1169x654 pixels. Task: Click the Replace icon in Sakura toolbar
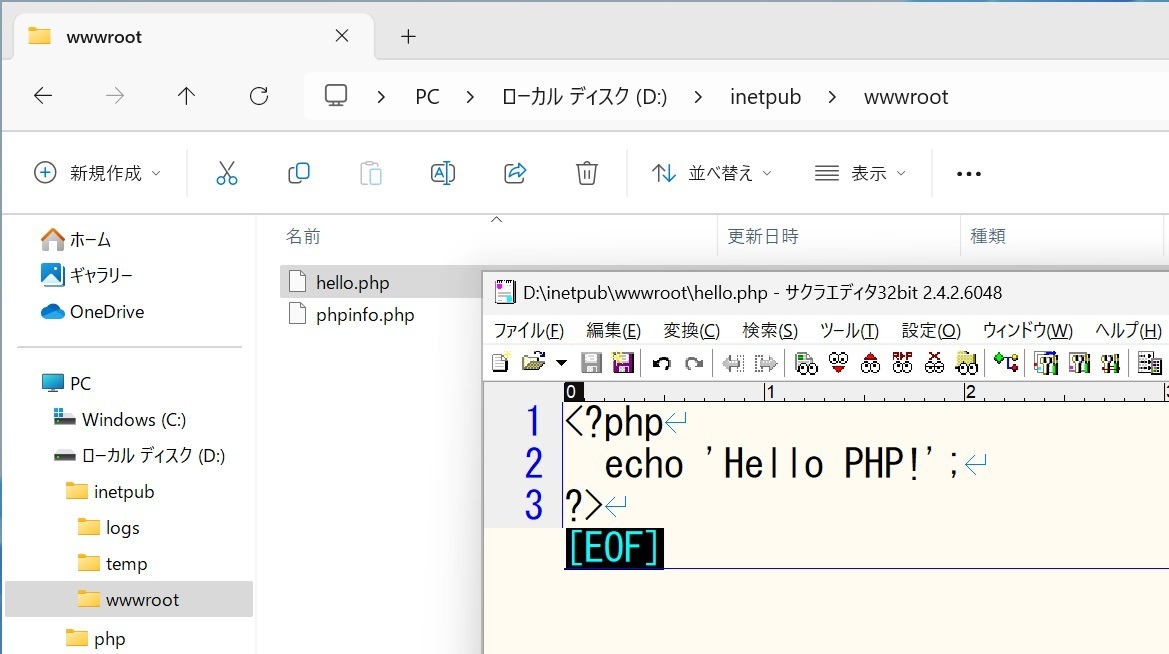[x=901, y=362]
